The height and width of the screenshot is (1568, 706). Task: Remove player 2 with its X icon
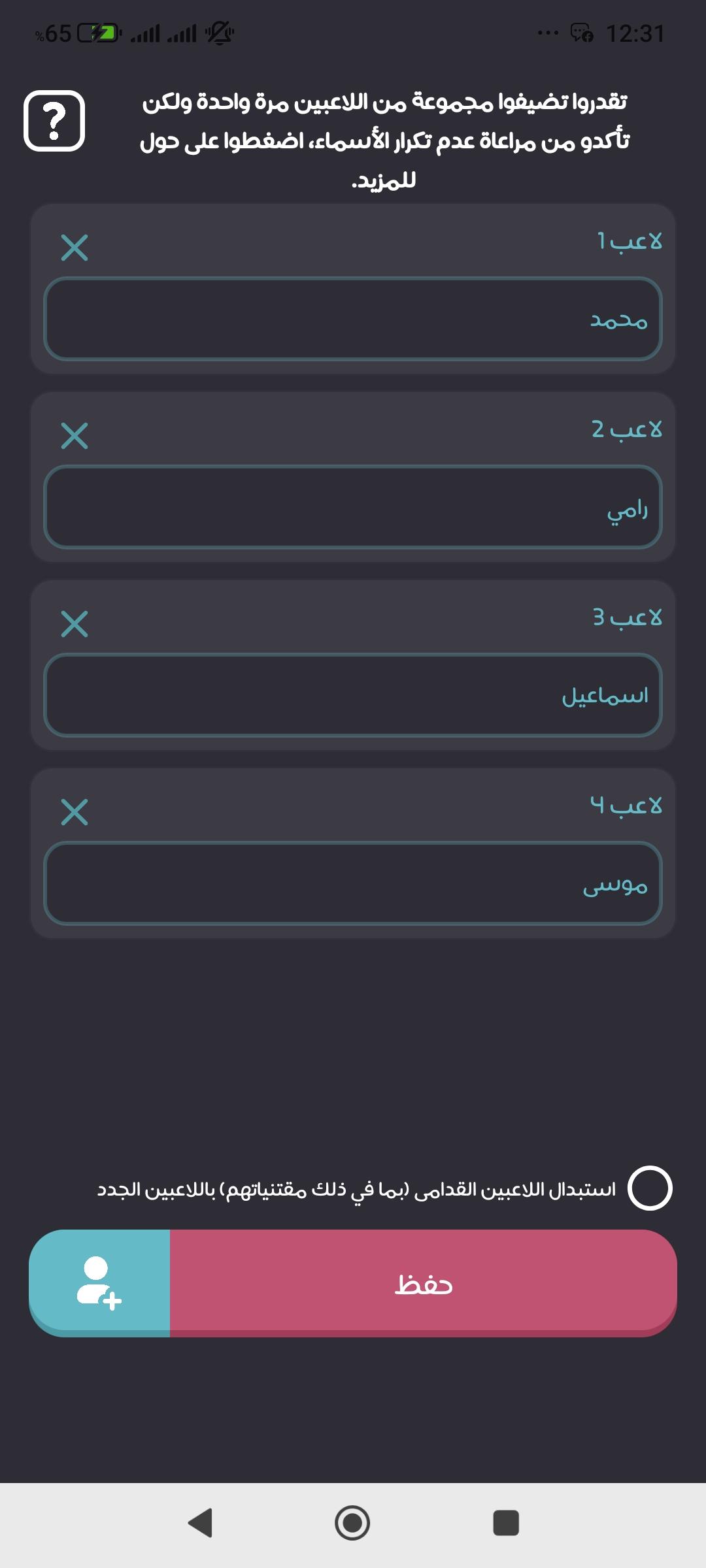(75, 436)
